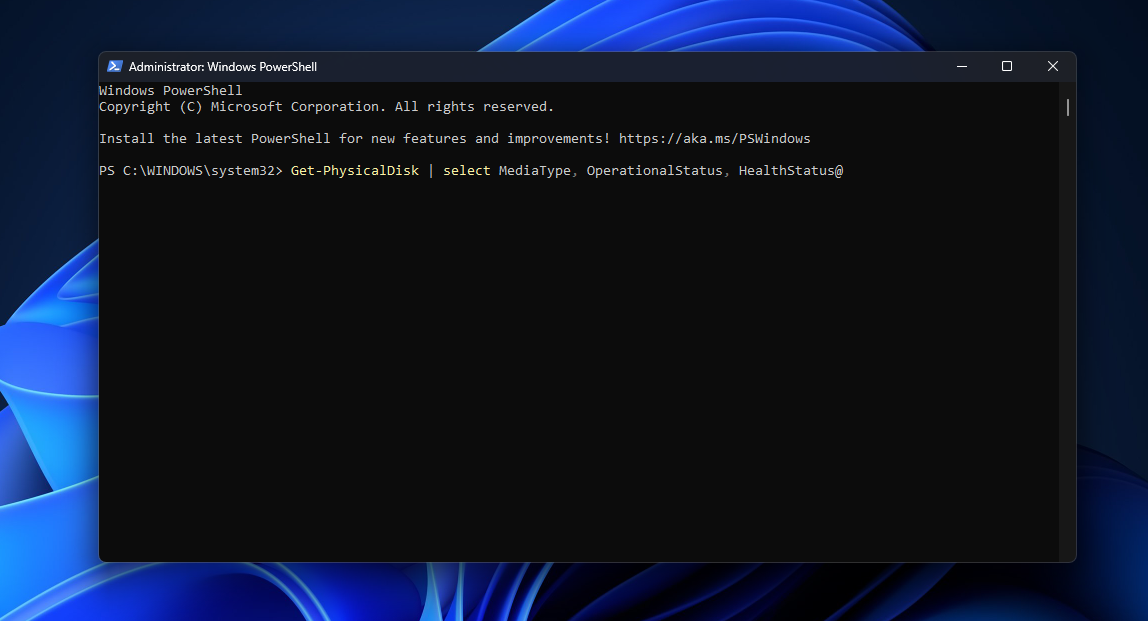The height and width of the screenshot is (621, 1148).
Task: Select the Get-PhysicalDisk cmdlet text
Action: tap(354, 170)
